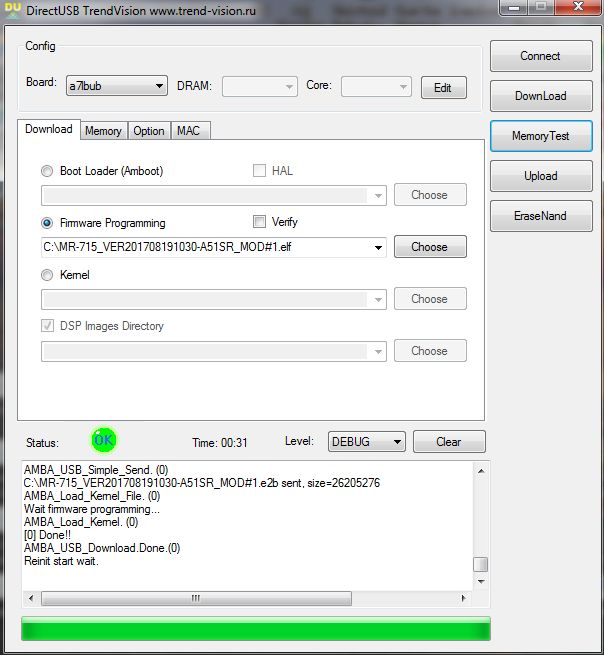Click the DirectUSB app icon in title bar
This screenshot has width=604, height=655.
pos(11,7)
